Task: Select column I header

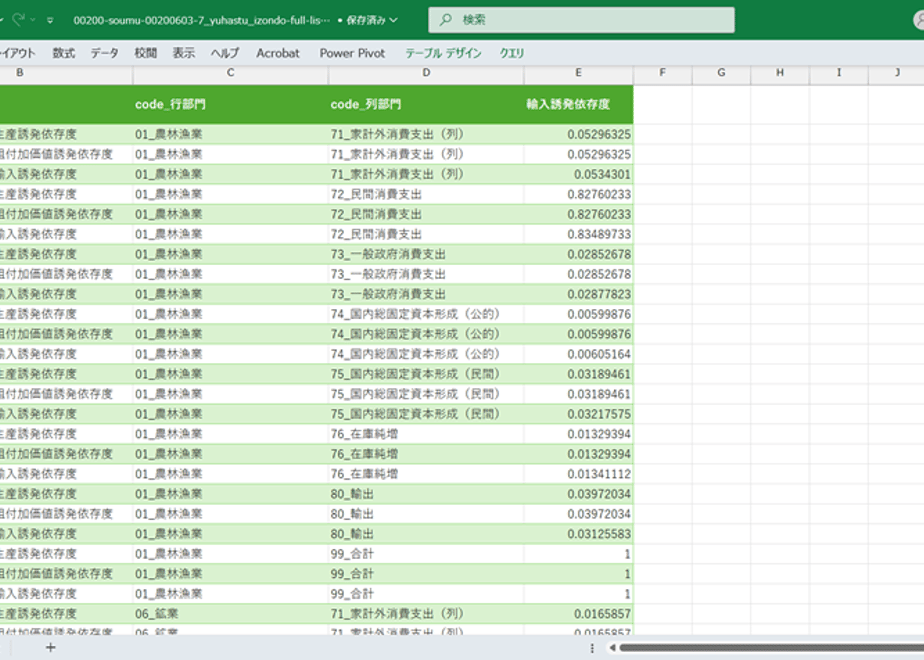Action: coord(839,72)
